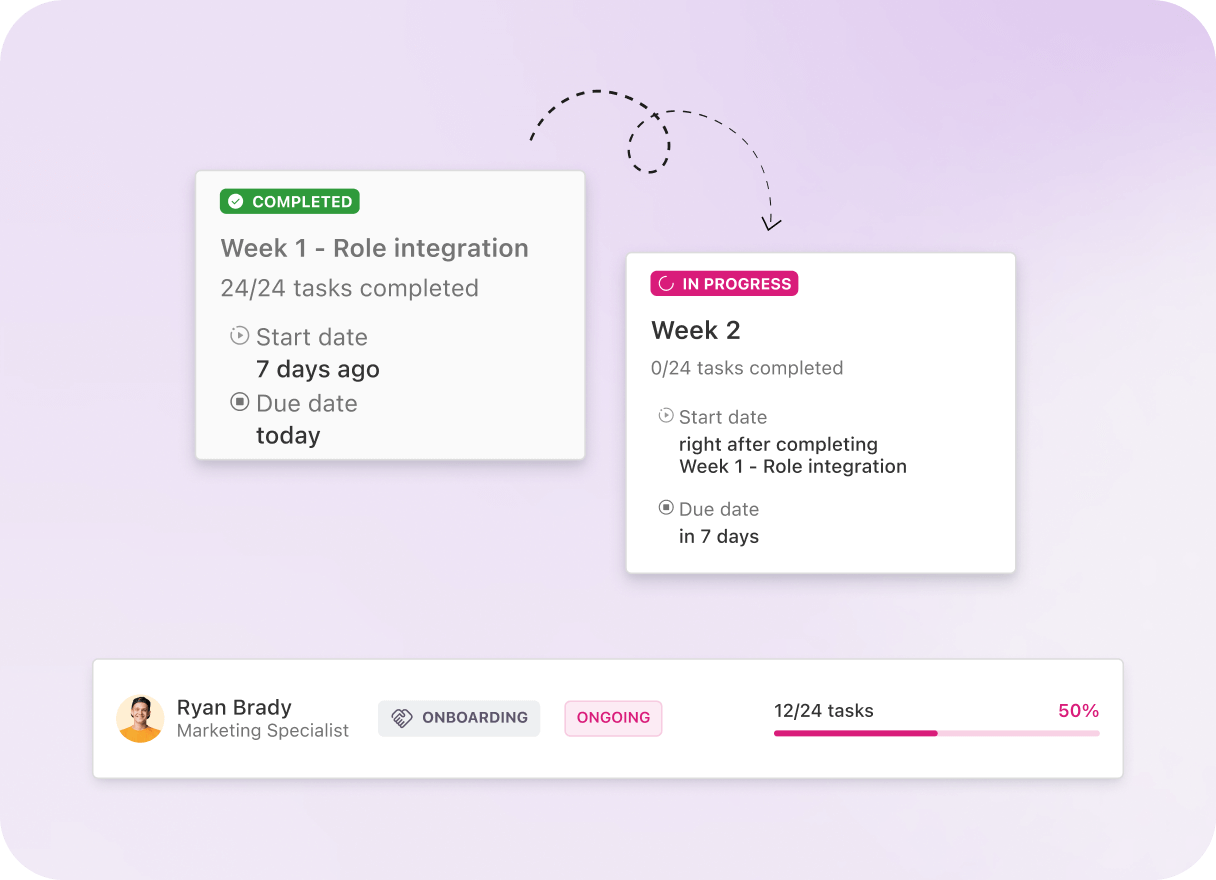Click the 24/24 tasks completed link
The image size is (1216, 880).
[349, 288]
